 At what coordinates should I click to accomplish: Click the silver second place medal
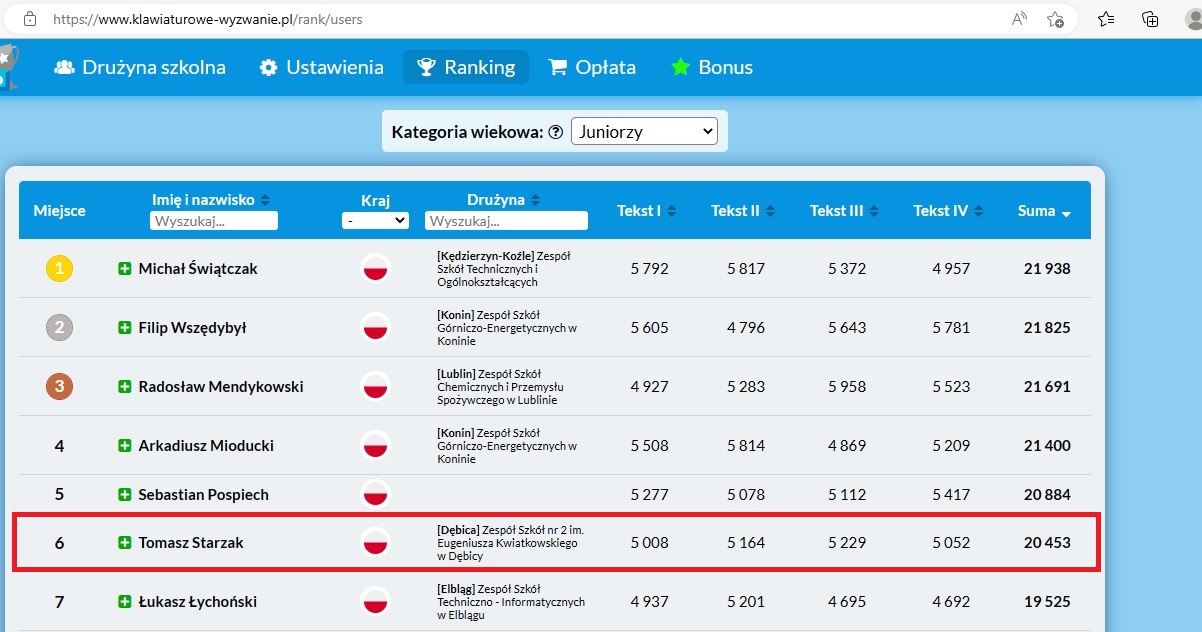(59, 327)
